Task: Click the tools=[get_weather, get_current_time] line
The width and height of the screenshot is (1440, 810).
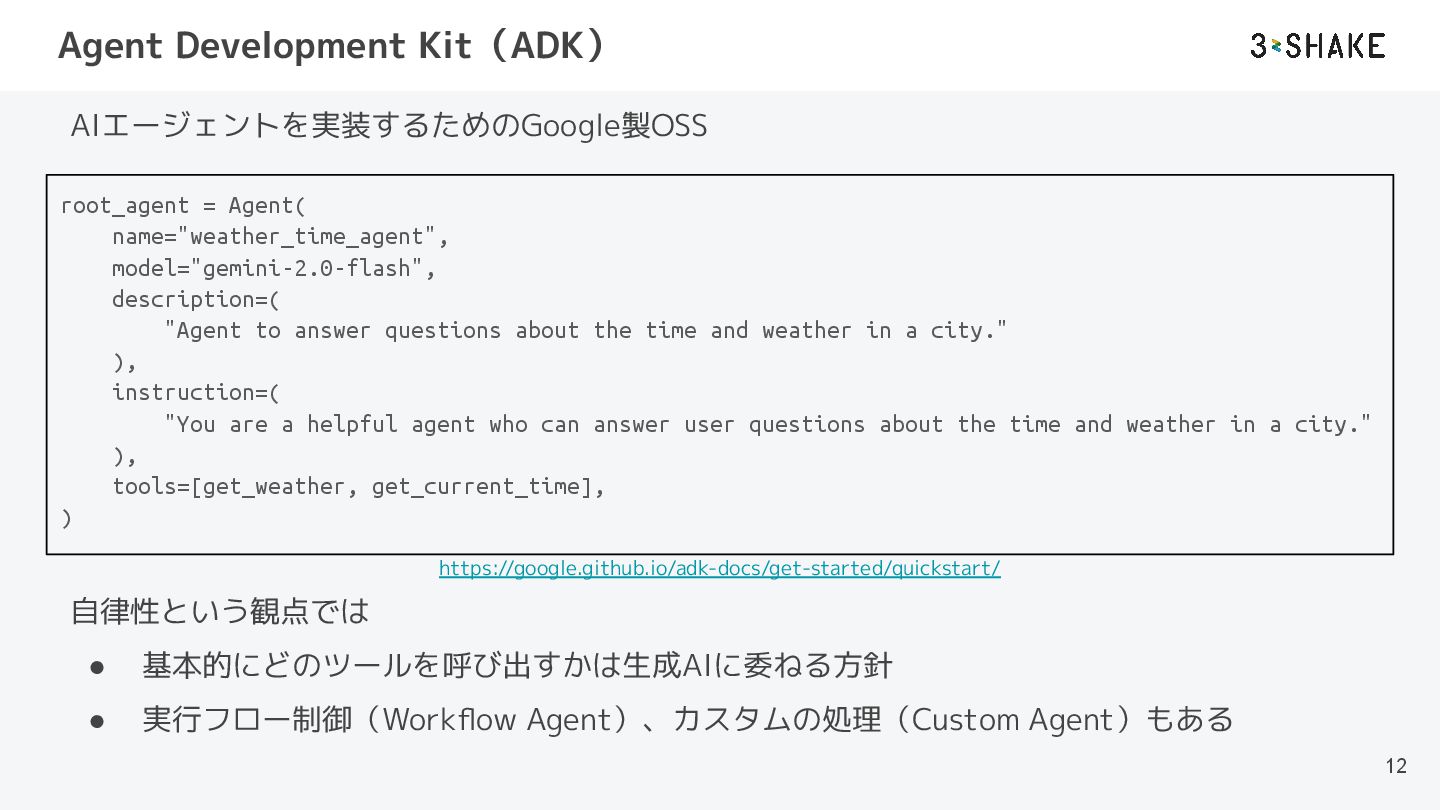Action: click(x=358, y=486)
